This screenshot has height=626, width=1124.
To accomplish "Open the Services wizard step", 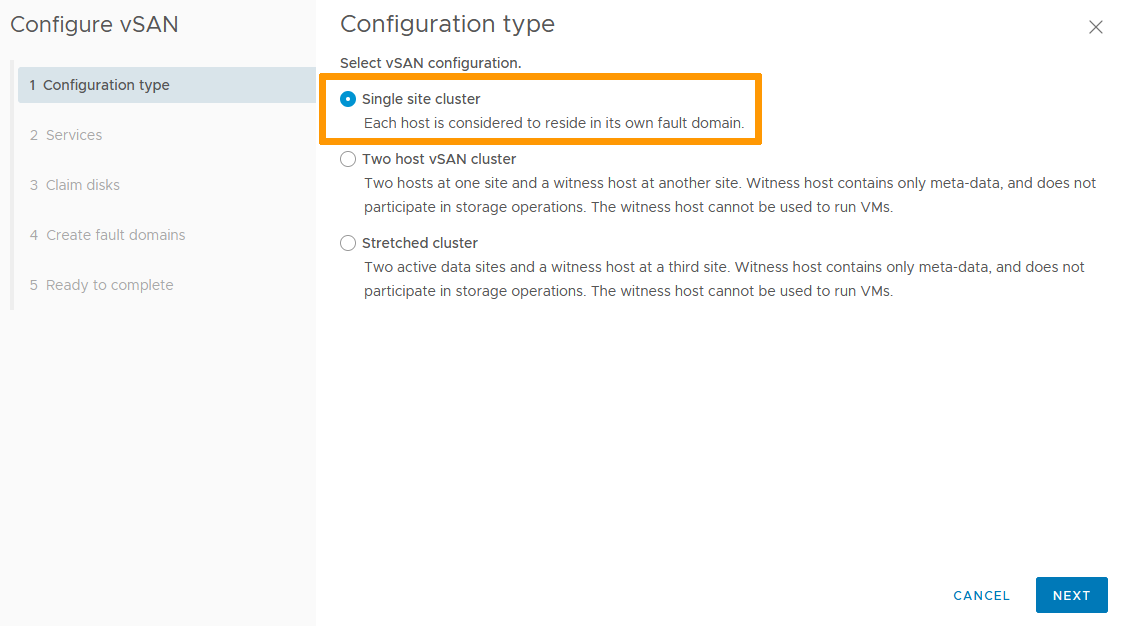I will 74,135.
